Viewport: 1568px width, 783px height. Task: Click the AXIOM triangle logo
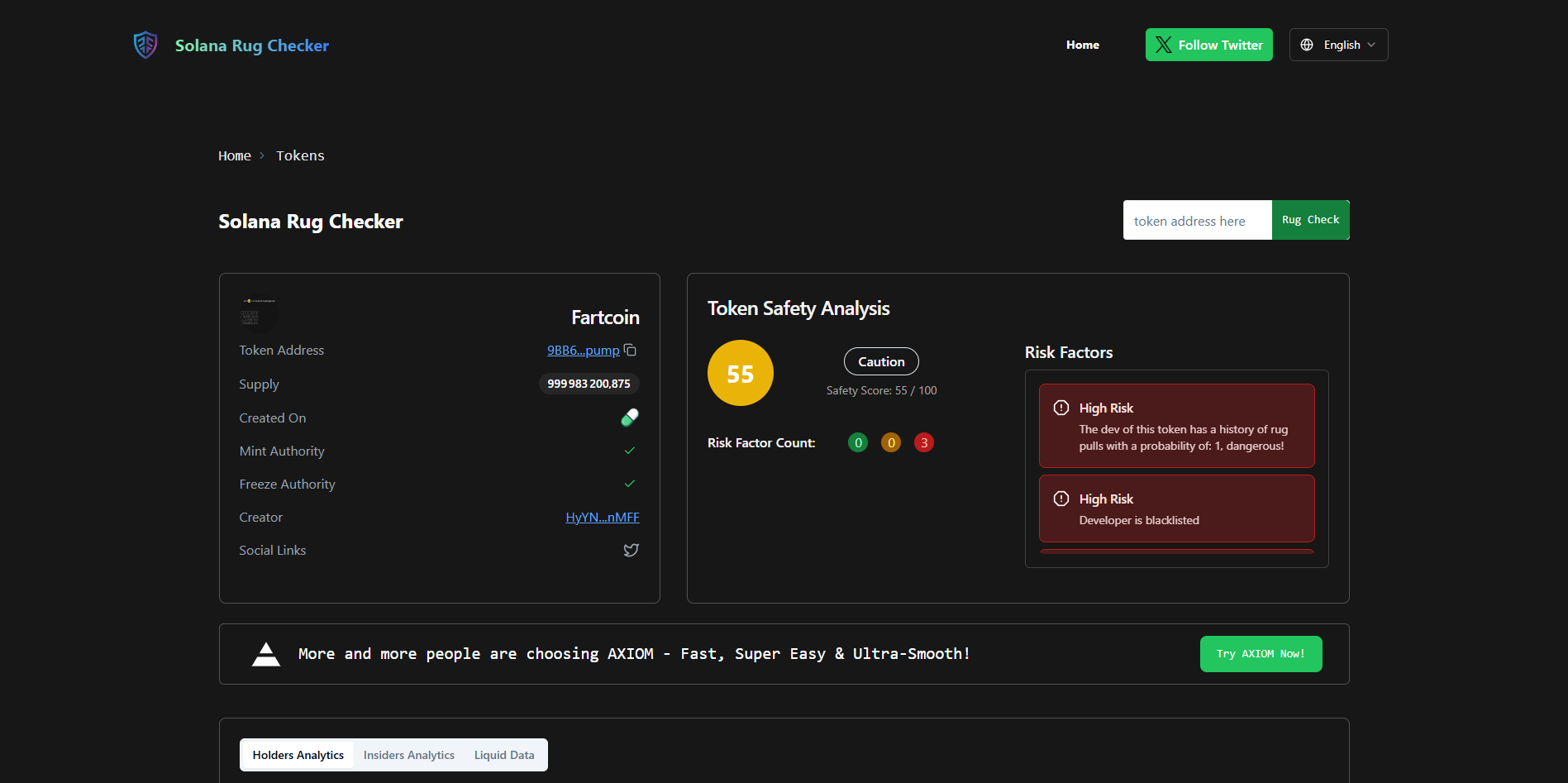pyautogui.click(x=266, y=654)
